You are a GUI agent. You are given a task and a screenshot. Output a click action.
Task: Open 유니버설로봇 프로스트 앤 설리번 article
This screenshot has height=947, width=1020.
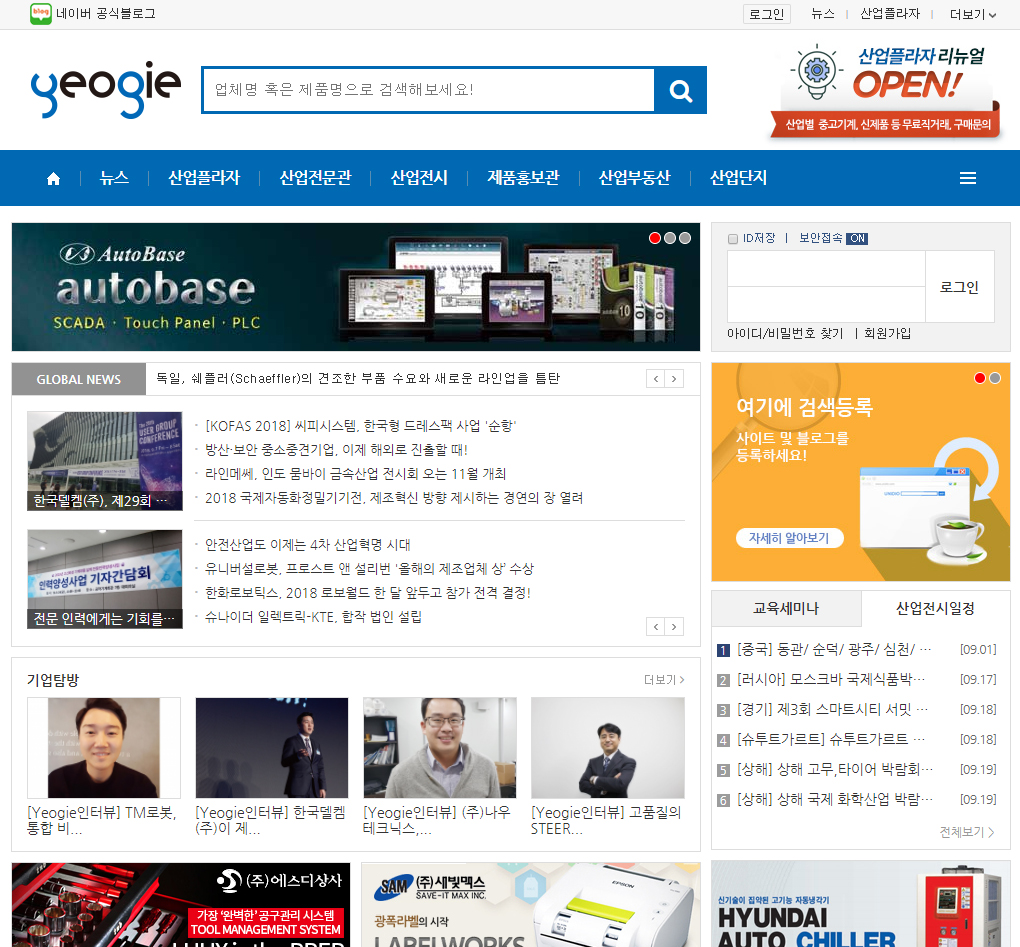[369, 569]
